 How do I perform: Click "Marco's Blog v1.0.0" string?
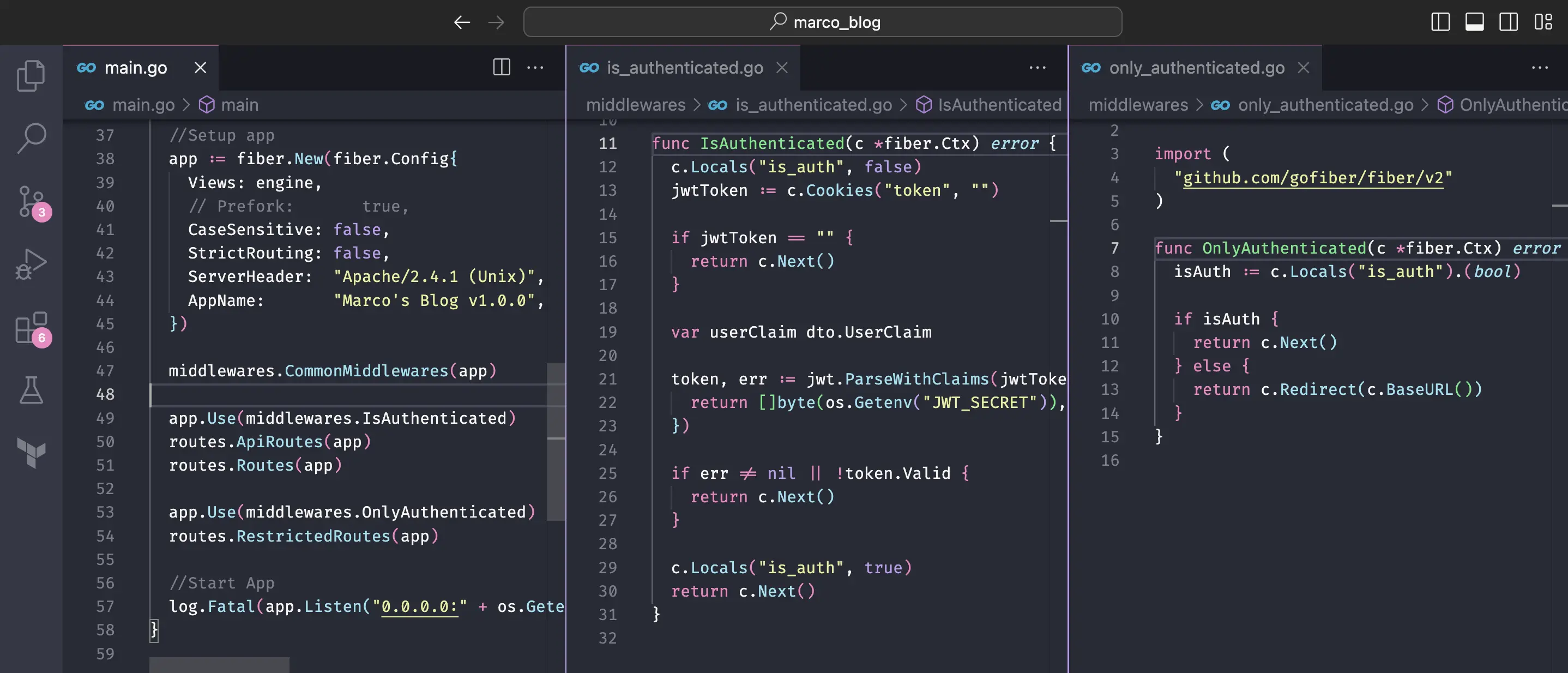coord(434,301)
